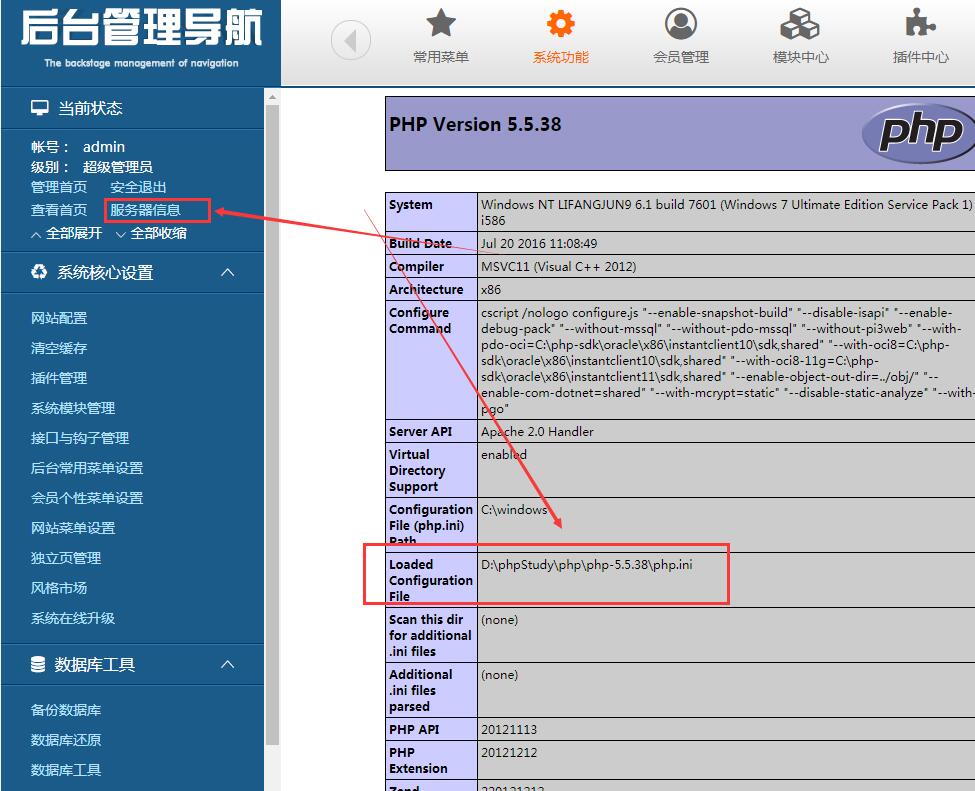The height and width of the screenshot is (791, 975).
Task: Click the monitor icon beside 当前状态
Action: point(40,108)
